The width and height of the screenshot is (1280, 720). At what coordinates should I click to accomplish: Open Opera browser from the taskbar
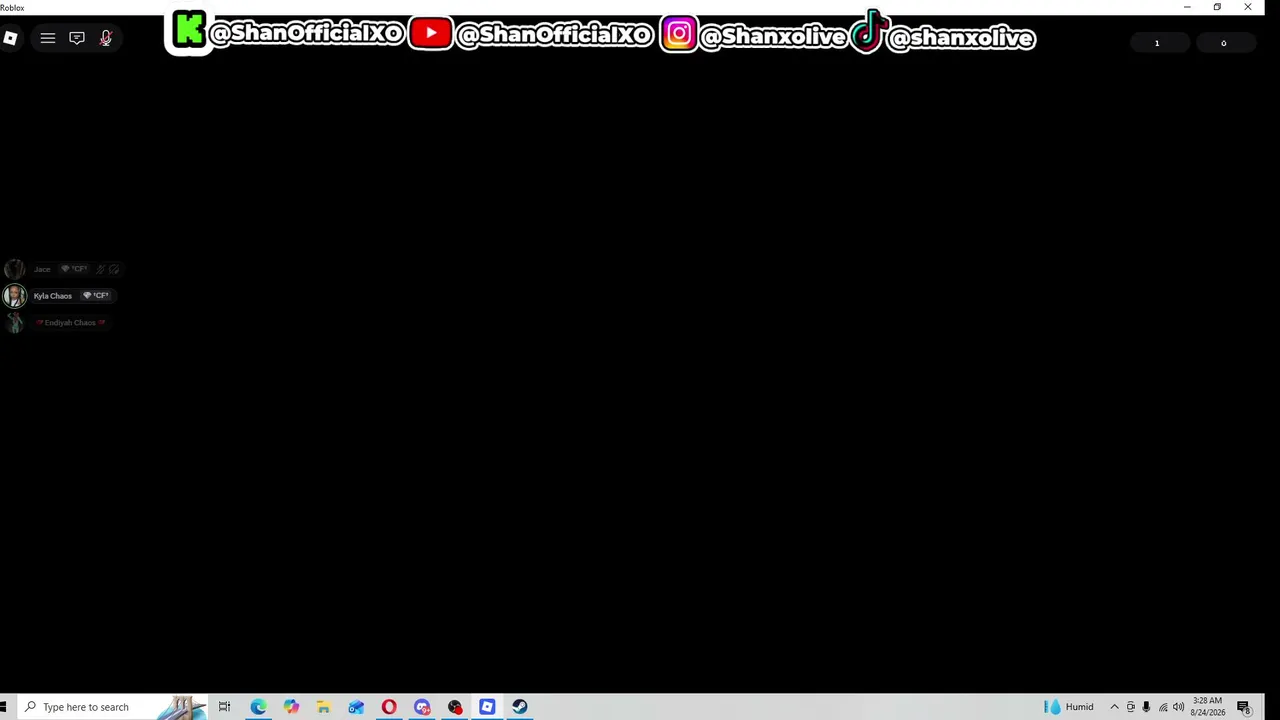(x=389, y=707)
